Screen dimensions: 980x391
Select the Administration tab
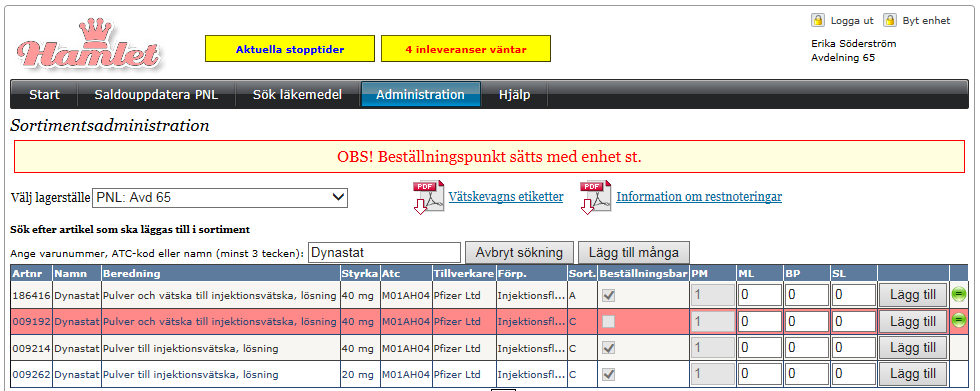(421, 95)
